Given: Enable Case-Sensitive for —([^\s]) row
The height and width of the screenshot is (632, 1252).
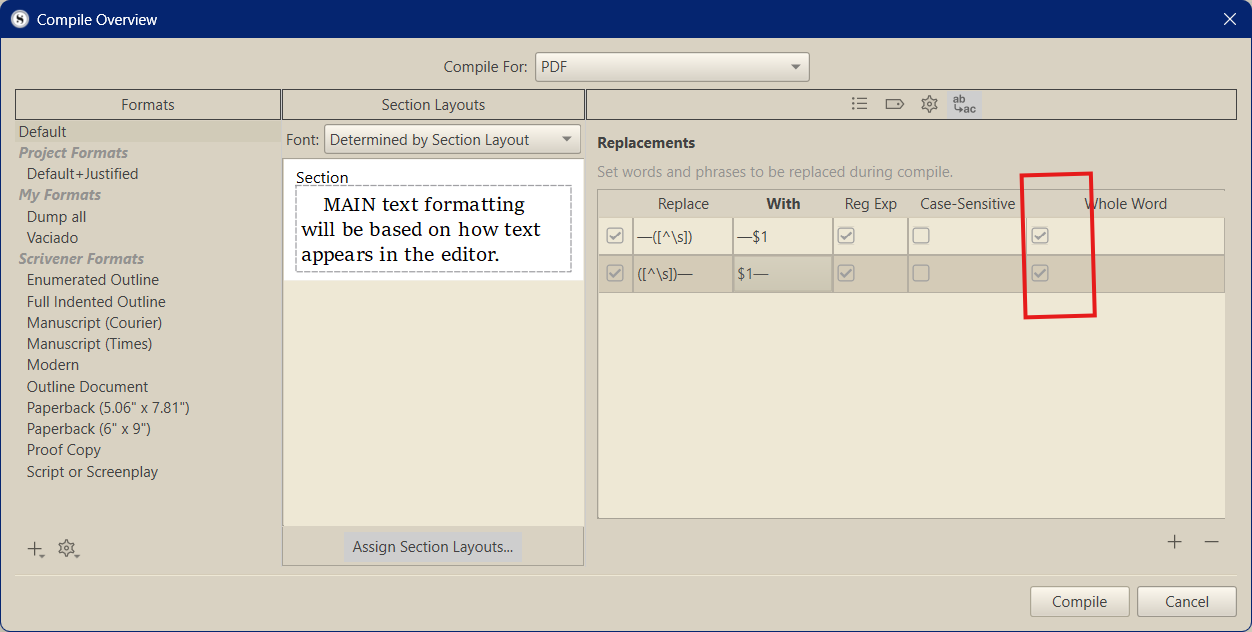Looking at the screenshot, I should (x=921, y=236).
